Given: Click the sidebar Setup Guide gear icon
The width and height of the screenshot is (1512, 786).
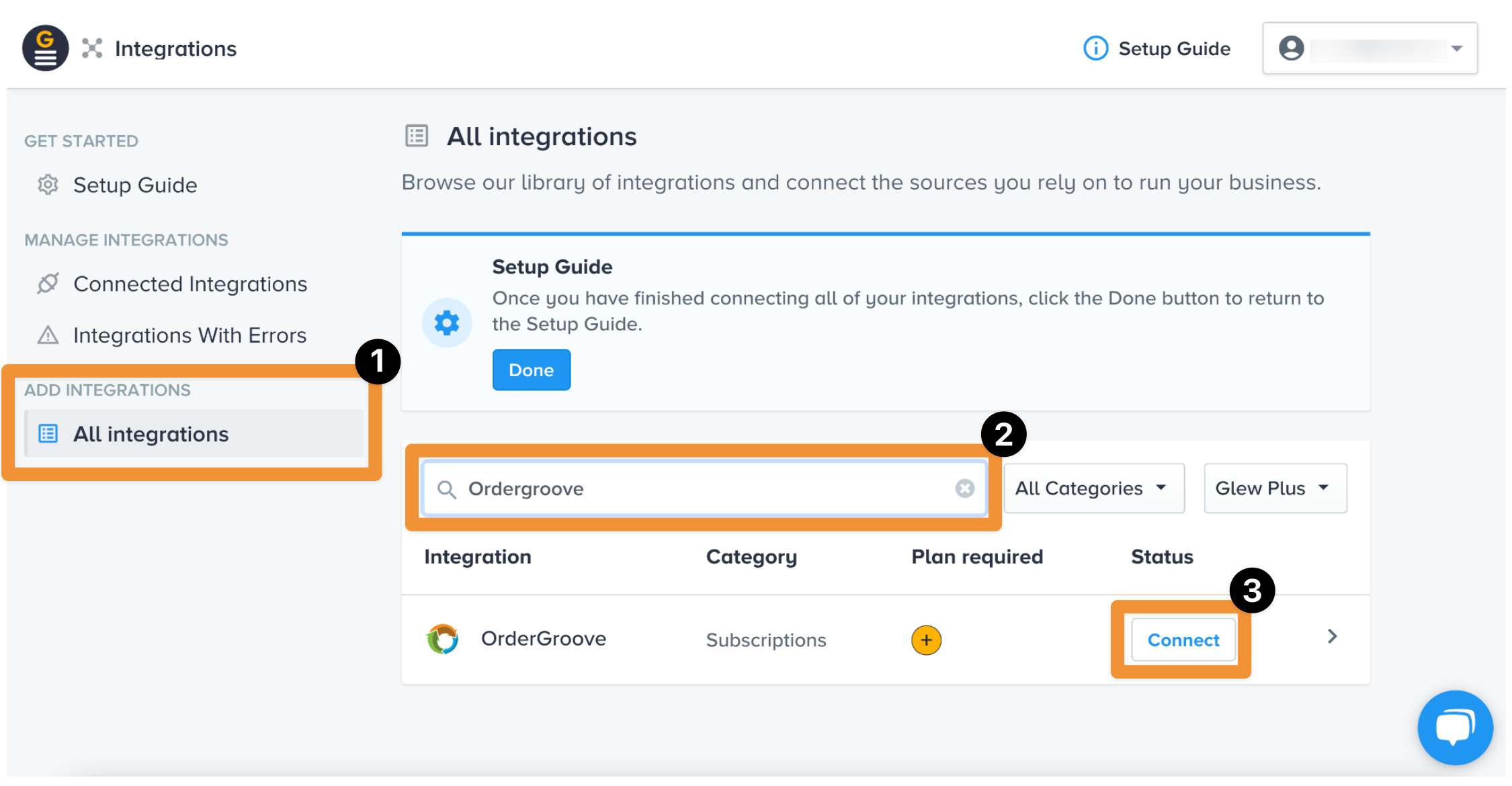Looking at the screenshot, I should tap(48, 185).
